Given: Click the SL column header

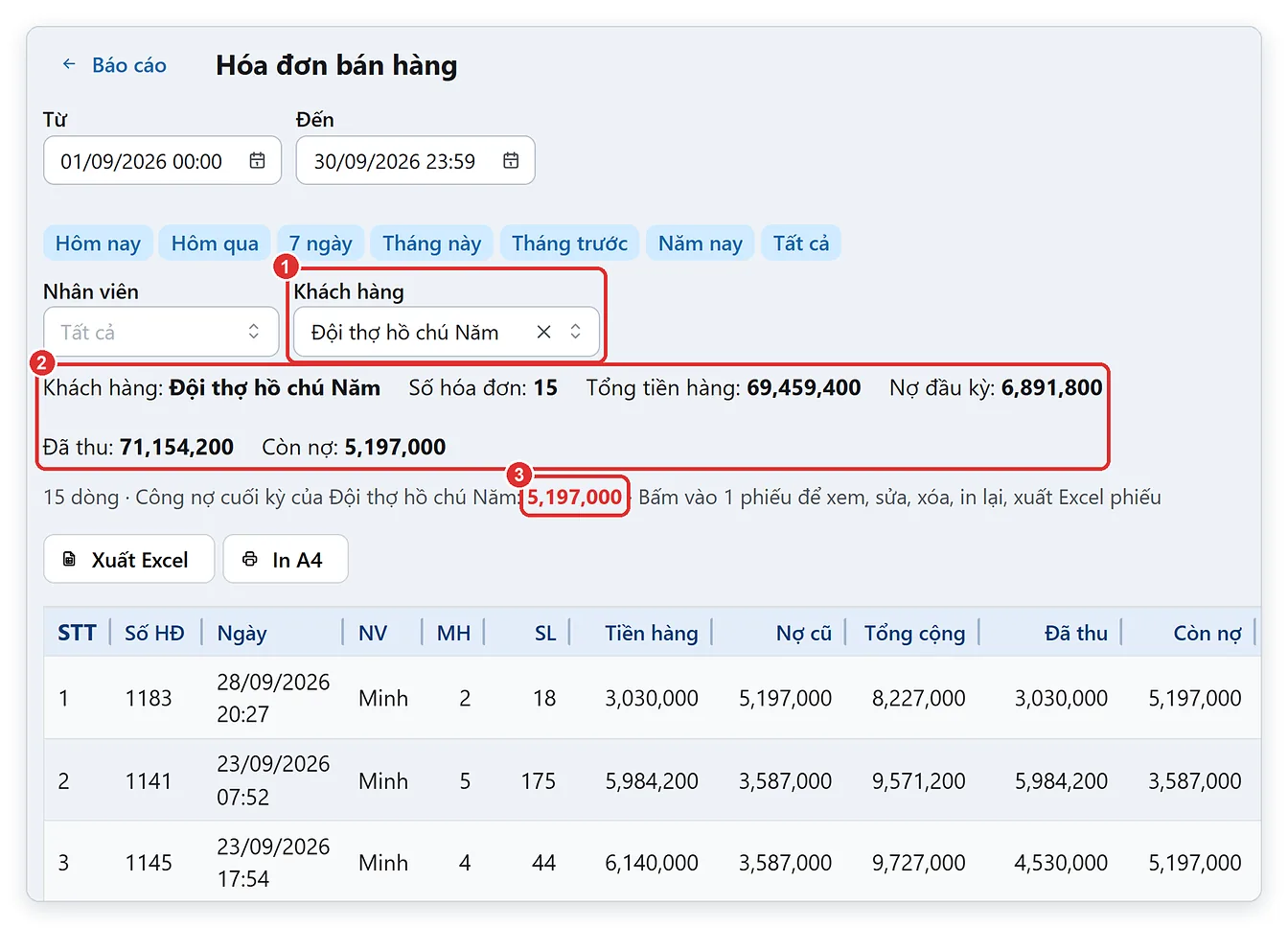Looking at the screenshot, I should click(x=545, y=633).
